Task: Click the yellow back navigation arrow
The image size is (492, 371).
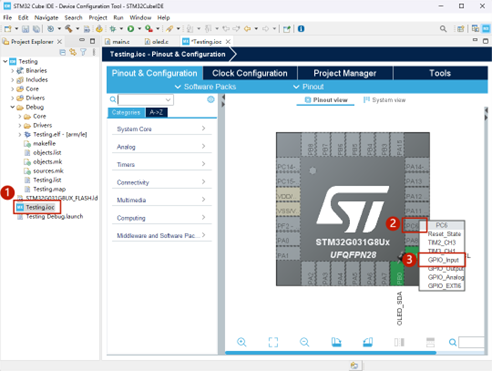Action: point(247,29)
